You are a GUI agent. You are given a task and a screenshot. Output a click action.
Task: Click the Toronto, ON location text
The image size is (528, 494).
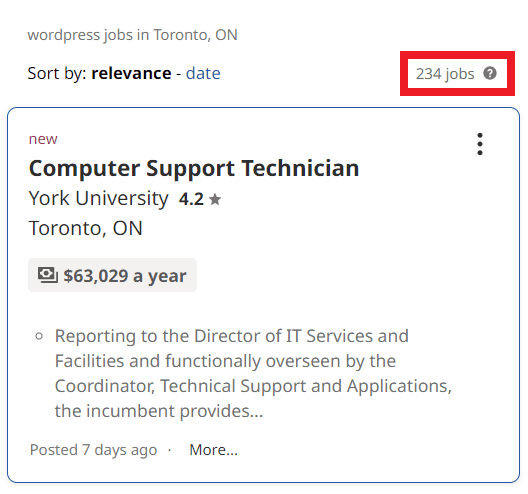86,228
